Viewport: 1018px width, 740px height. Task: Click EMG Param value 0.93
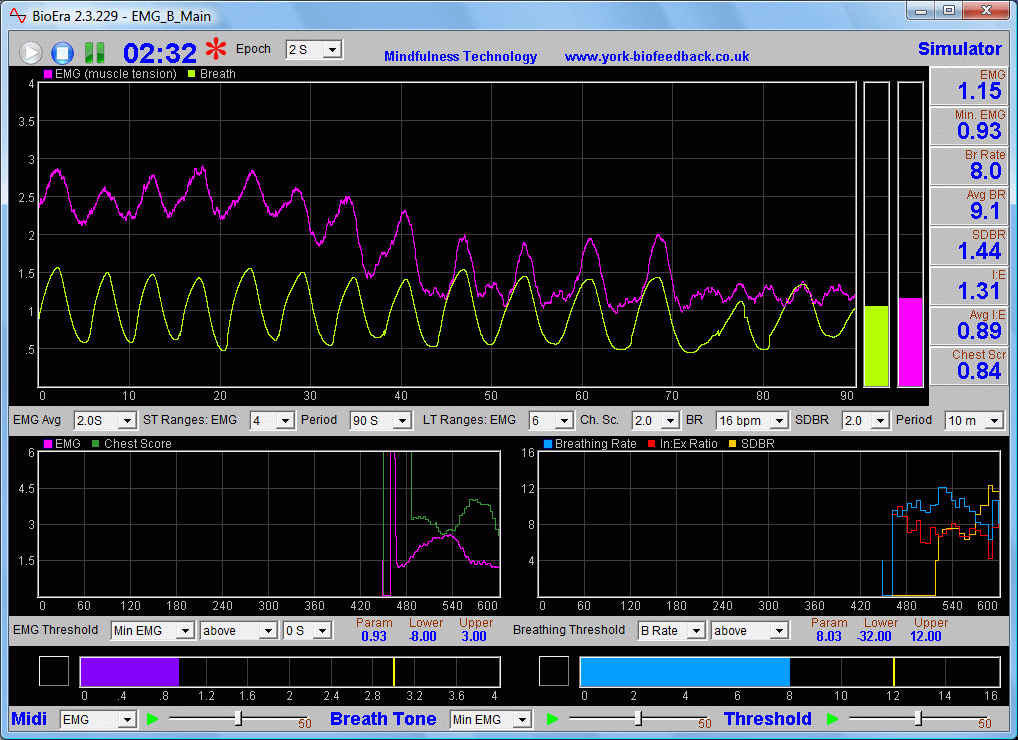(374, 637)
